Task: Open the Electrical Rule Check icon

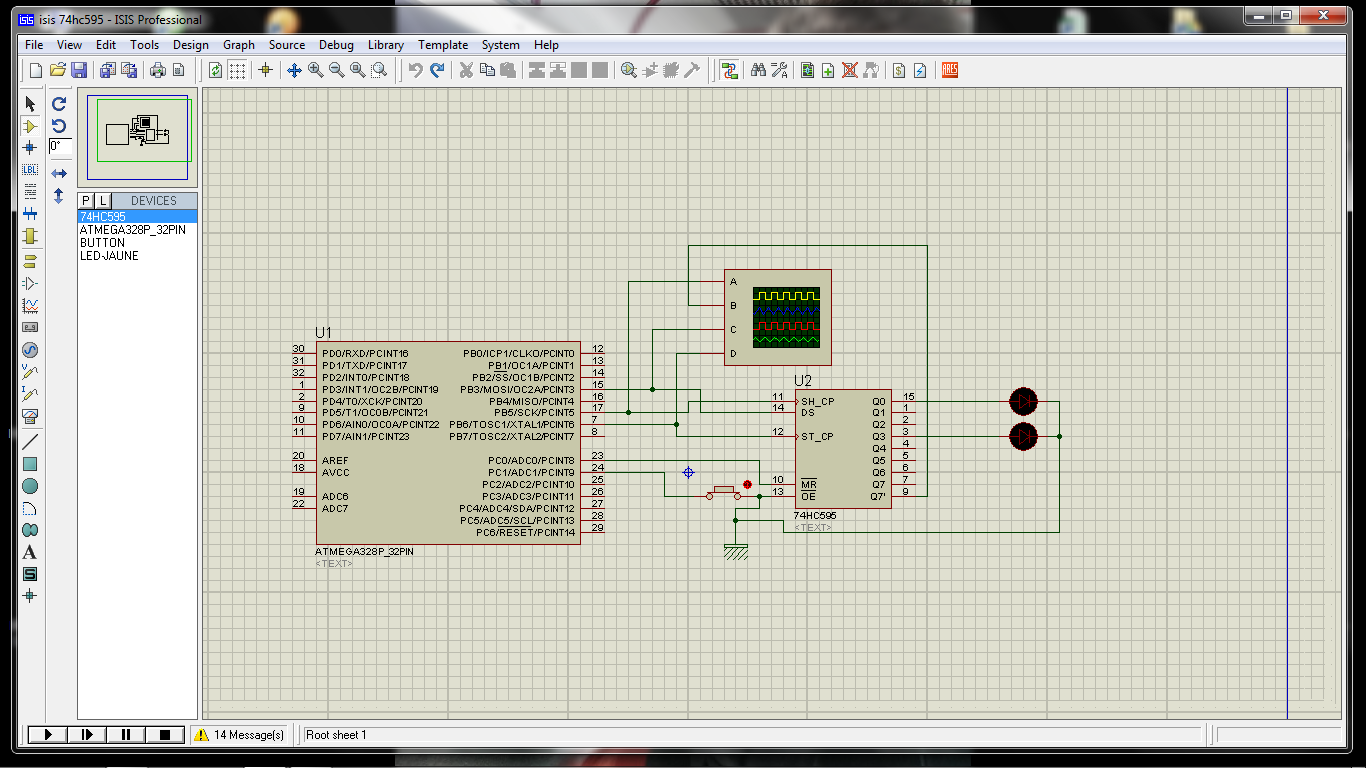Action: [x=919, y=70]
